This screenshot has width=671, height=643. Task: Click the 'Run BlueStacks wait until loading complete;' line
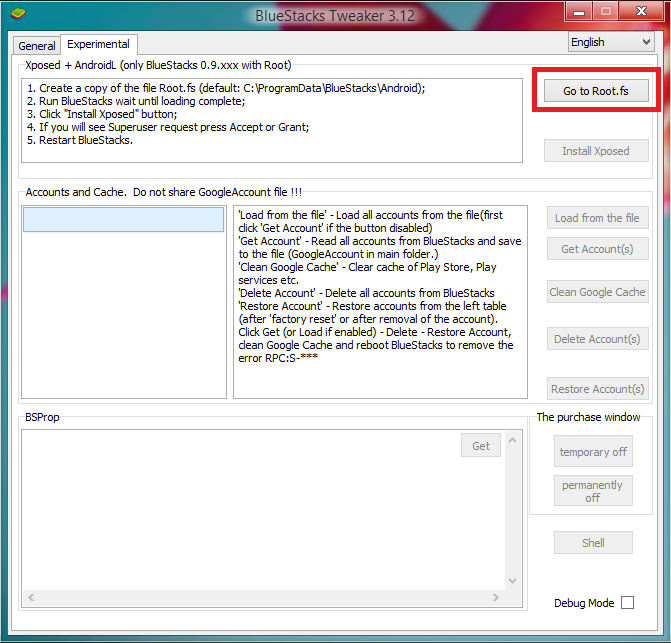136,101
